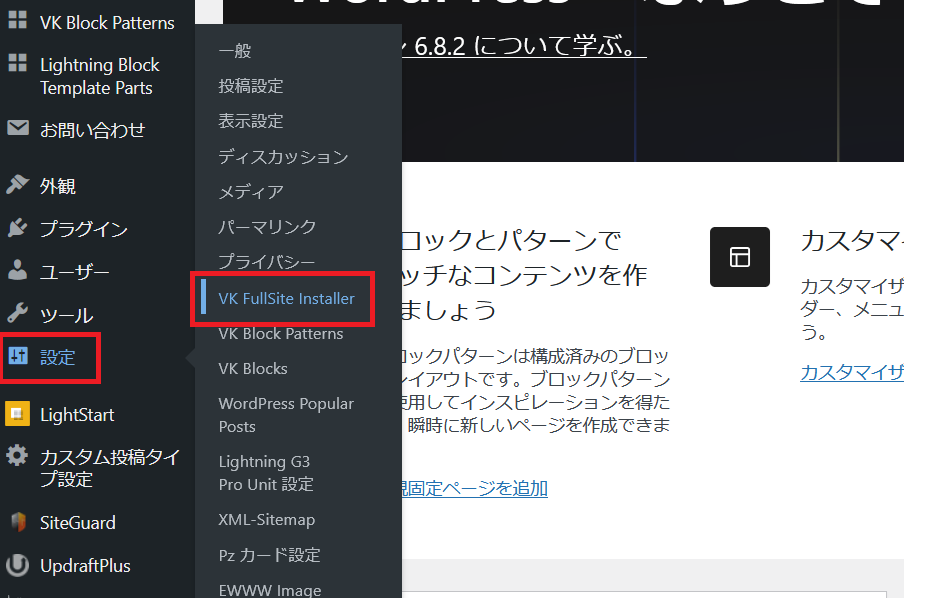Screen dimensions: 936x598
Task: Open EWWW Image settings entry
Action: pyautogui.click(x=270, y=590)
